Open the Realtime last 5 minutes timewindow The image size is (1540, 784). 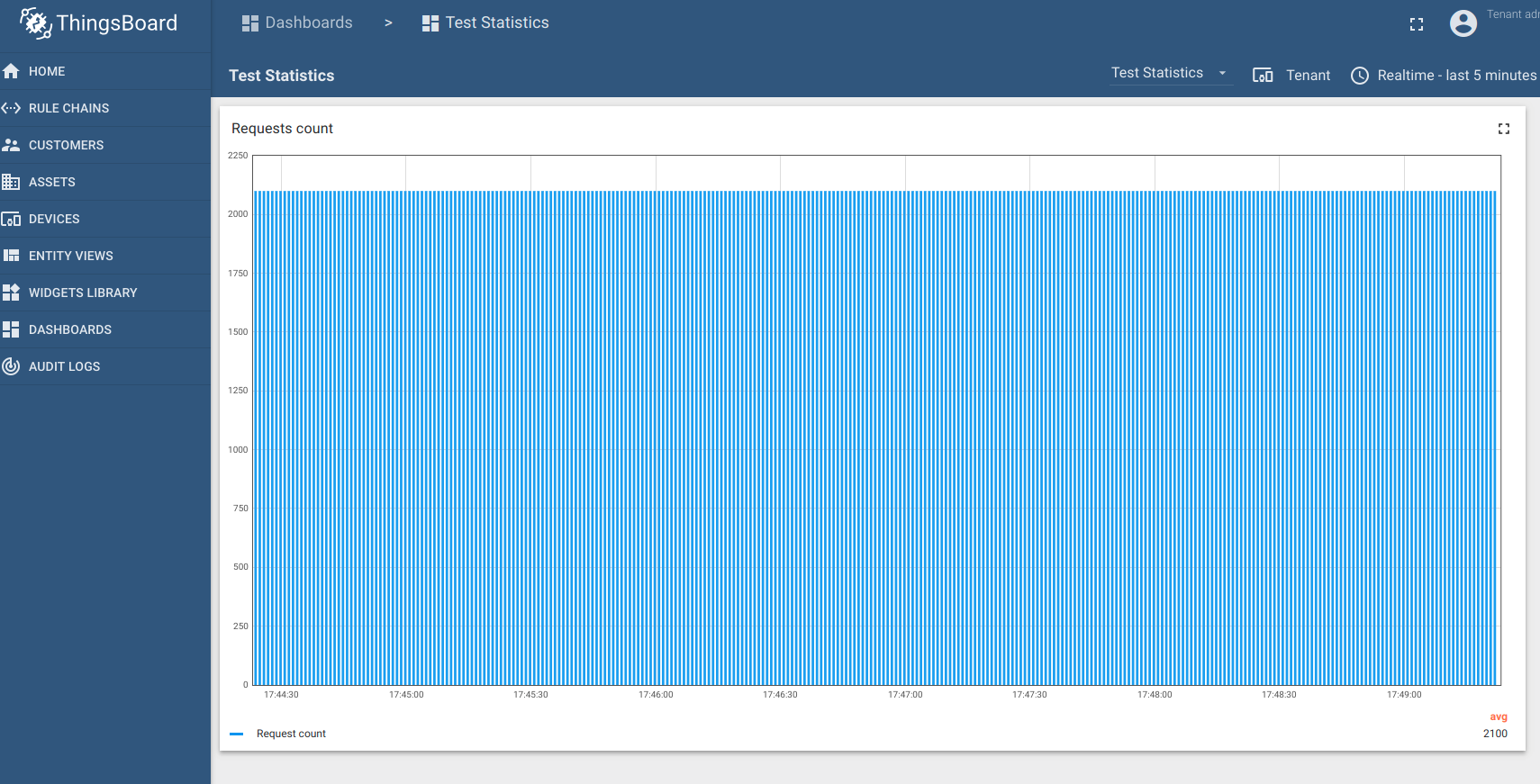1444,76
